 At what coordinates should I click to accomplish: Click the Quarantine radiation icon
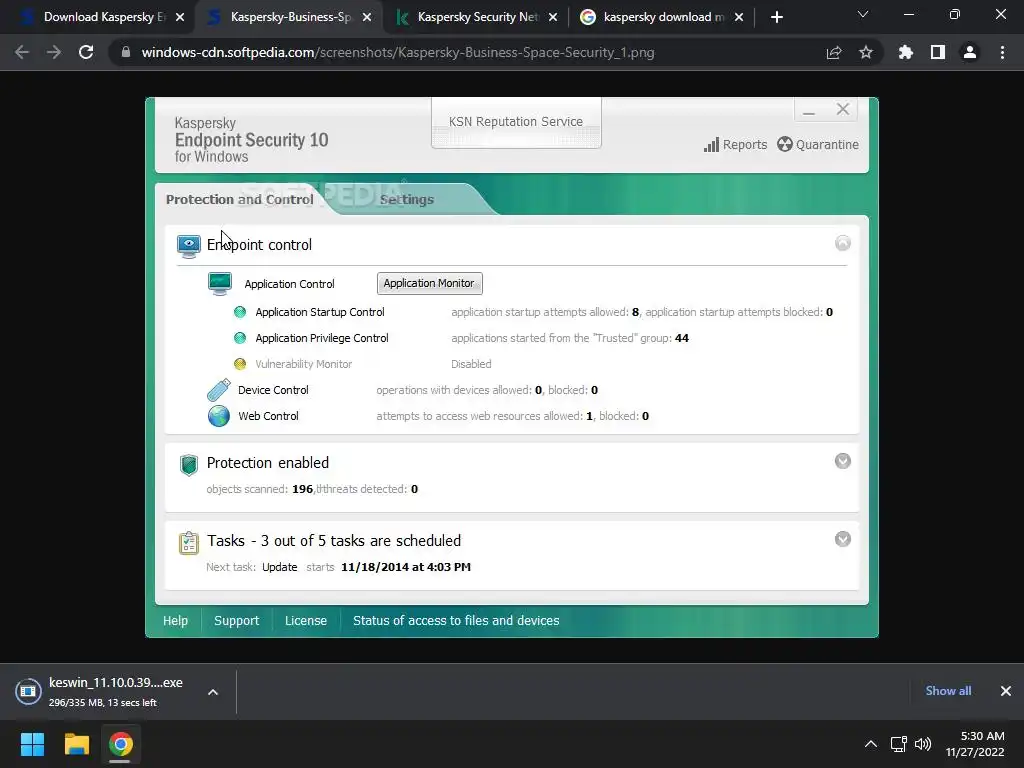click(784, 144)
